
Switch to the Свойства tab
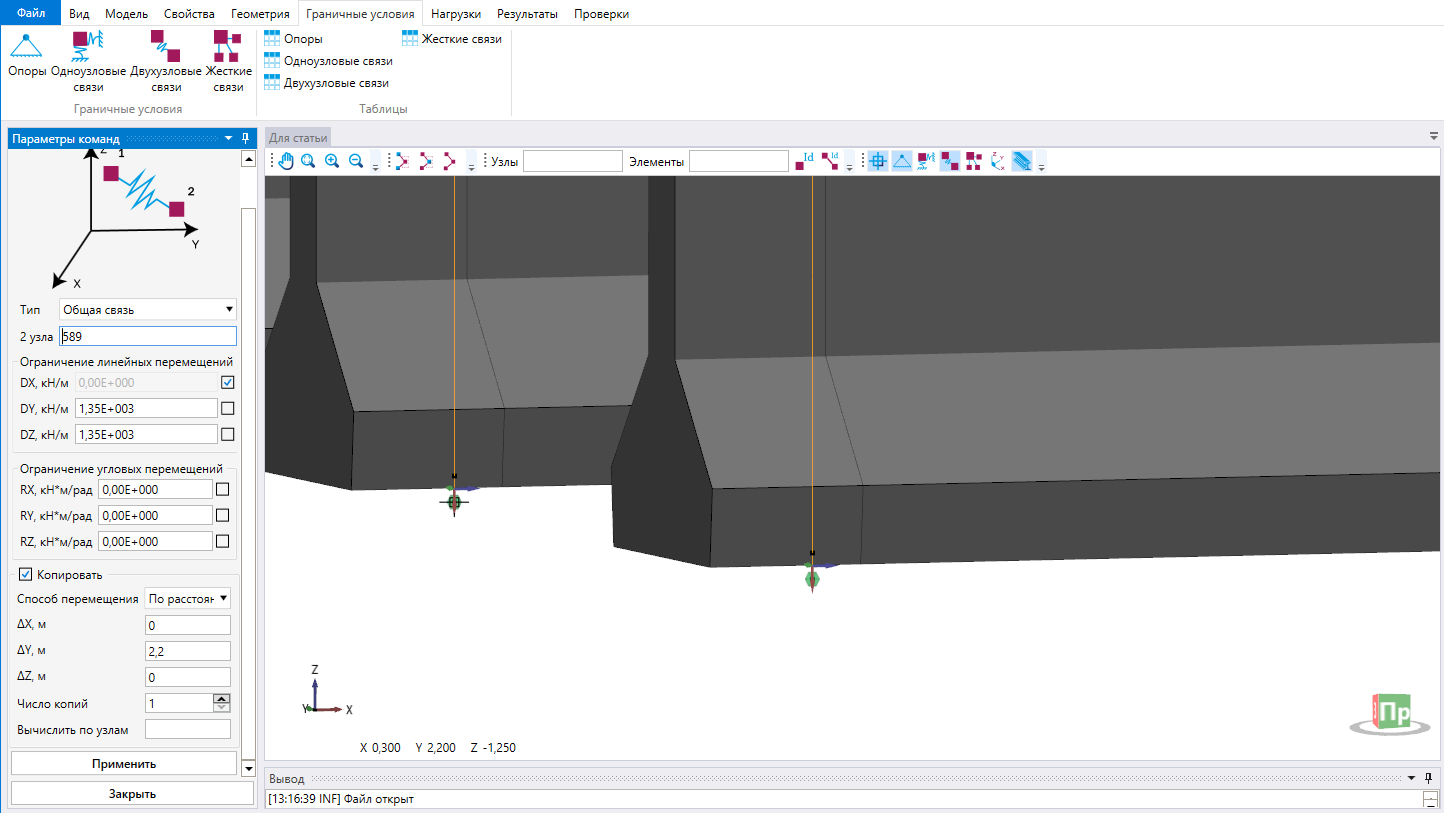pos(190,14)
